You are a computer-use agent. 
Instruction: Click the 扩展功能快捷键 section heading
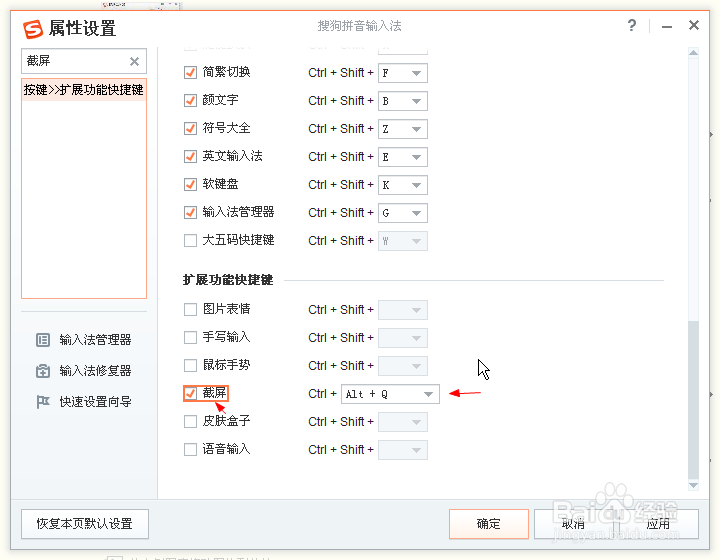[228, 280]
